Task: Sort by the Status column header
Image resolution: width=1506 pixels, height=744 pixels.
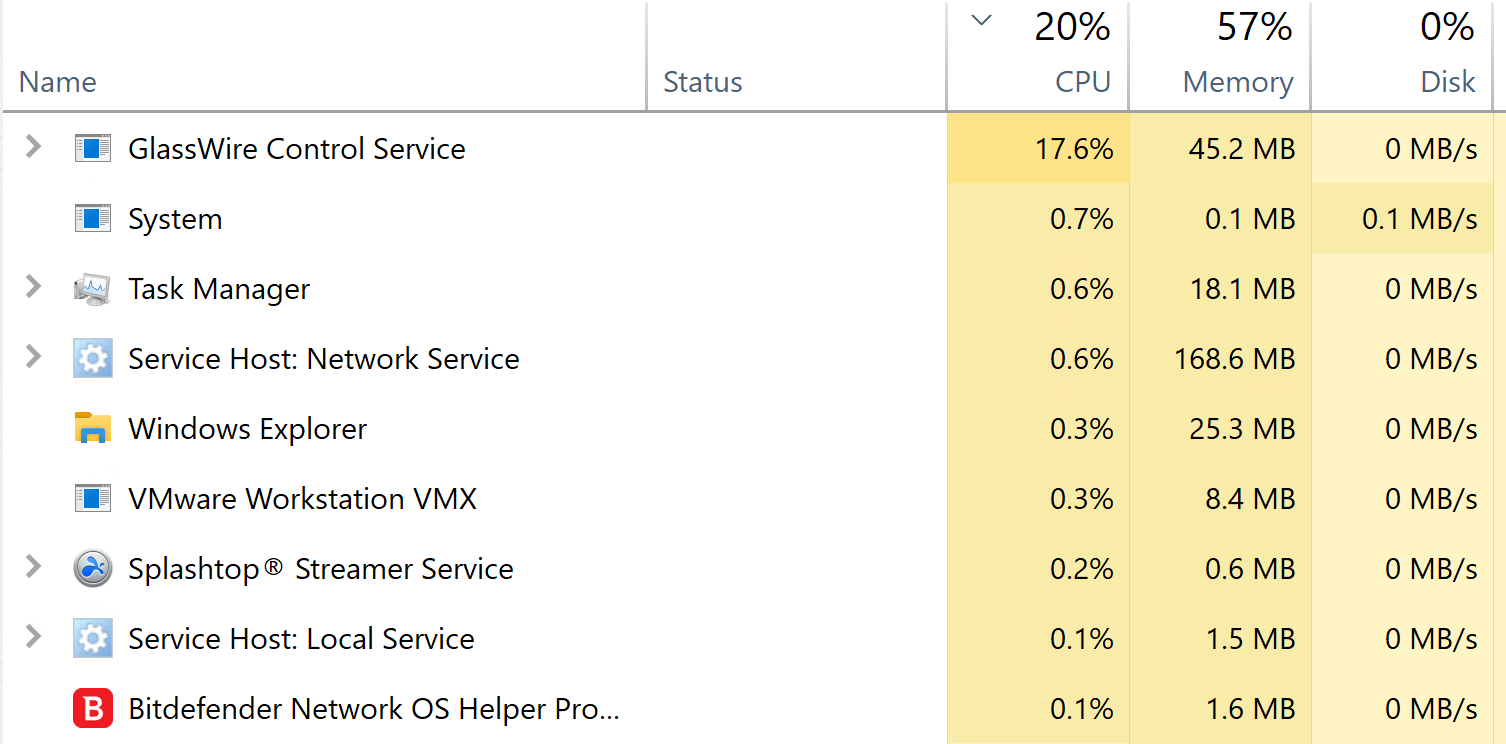Action: point(703,82)
